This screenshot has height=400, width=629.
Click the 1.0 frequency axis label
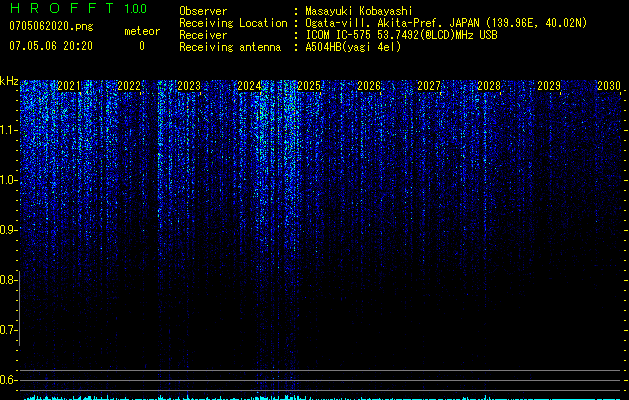click(x=9, y=180)
